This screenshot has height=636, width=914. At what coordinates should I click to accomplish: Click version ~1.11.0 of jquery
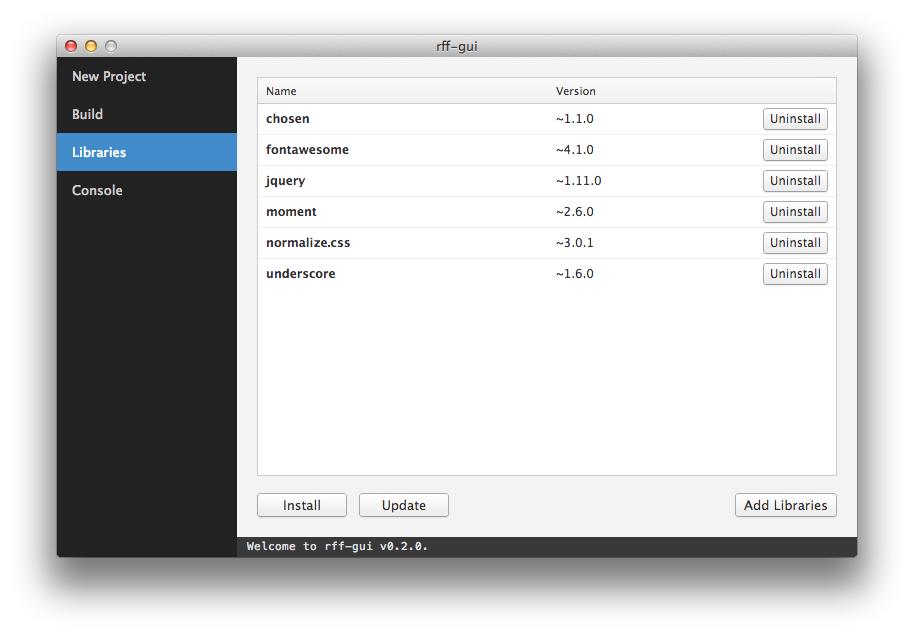pyautogui.click(x=578, y=181)
